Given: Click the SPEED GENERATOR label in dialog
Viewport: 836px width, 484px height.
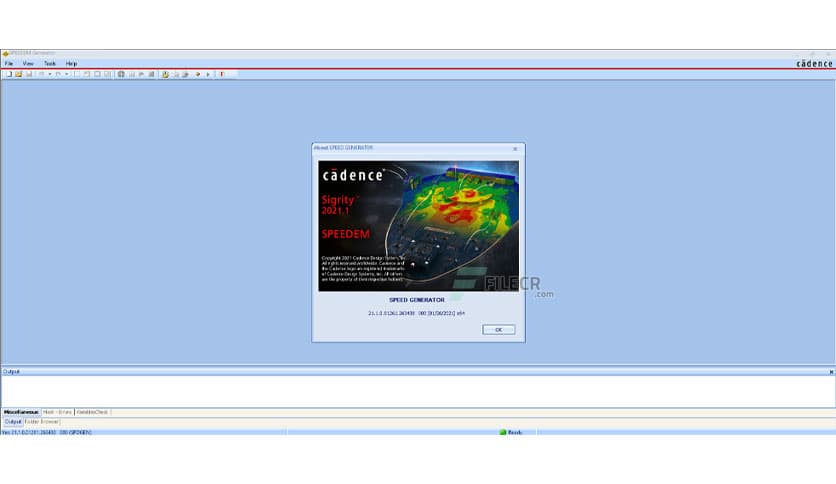Looking at the screenshot, I should pyautogui.click(x=416, y=300).
